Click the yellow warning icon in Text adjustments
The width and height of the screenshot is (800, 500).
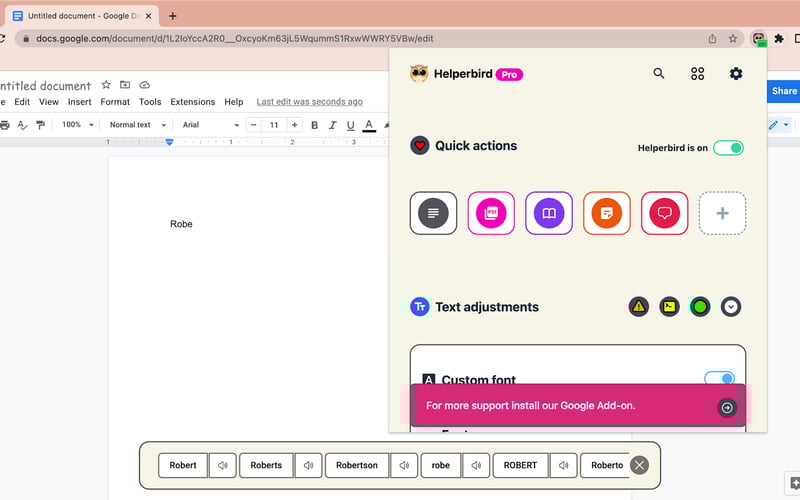tap(639, 307)
